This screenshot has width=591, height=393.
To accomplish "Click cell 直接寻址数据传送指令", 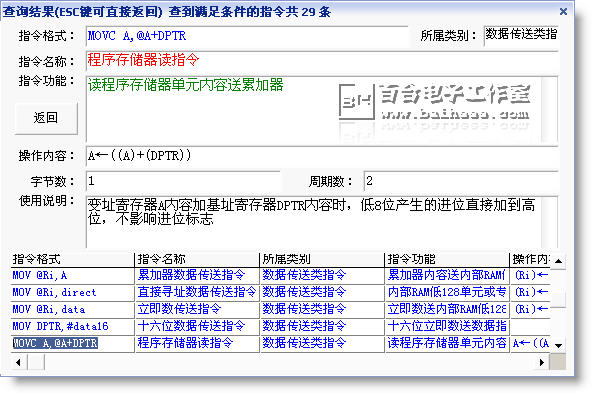I will [197, 292].
